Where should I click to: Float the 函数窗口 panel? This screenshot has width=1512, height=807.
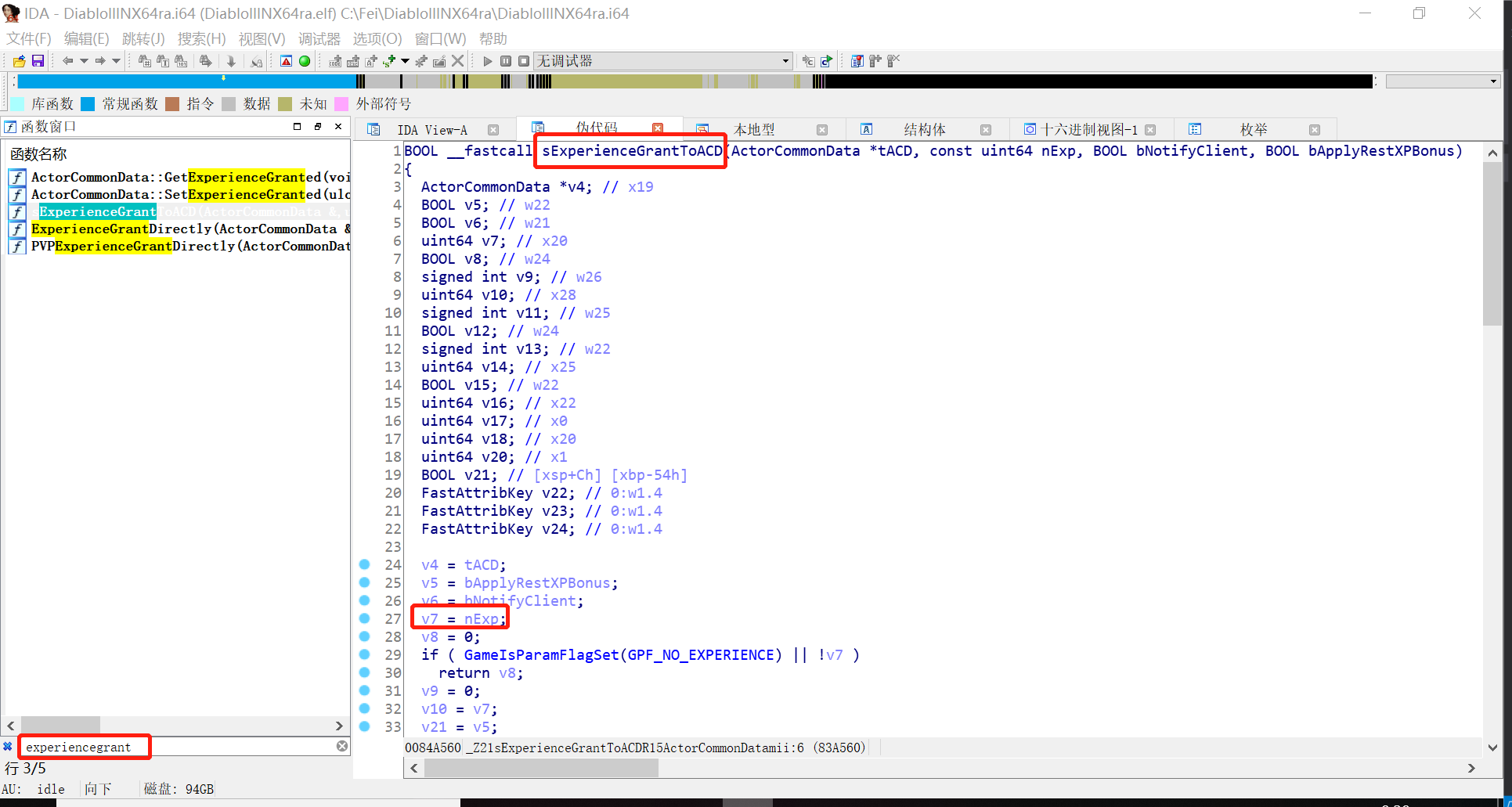[x=318, y=126]
